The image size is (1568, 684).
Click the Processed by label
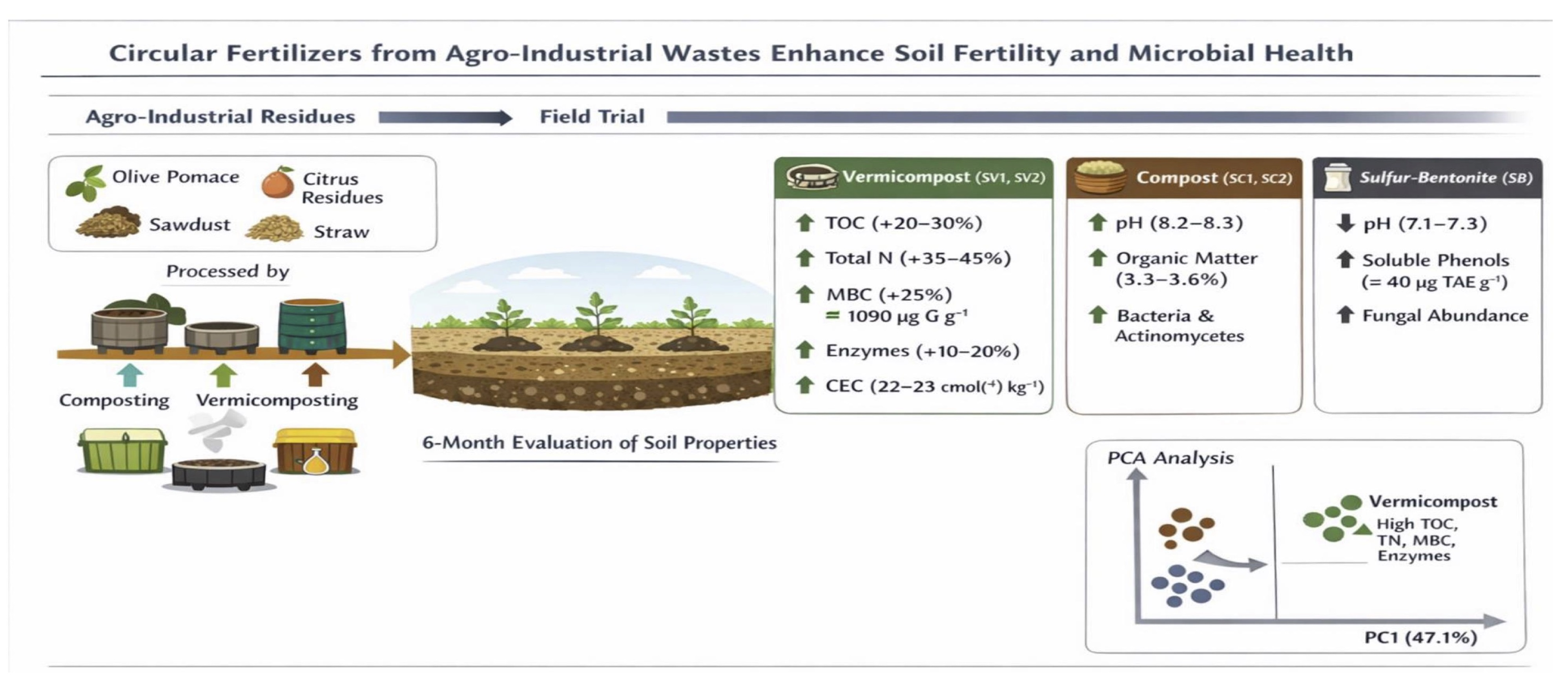coord(228,271)
